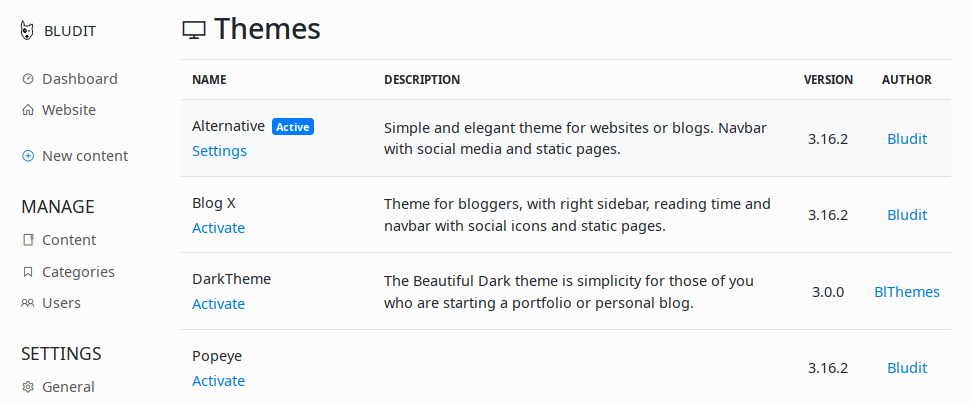This screenshot has height=402, width=973.
Task: Click the New content plus icon
Action: coord(28,156)
